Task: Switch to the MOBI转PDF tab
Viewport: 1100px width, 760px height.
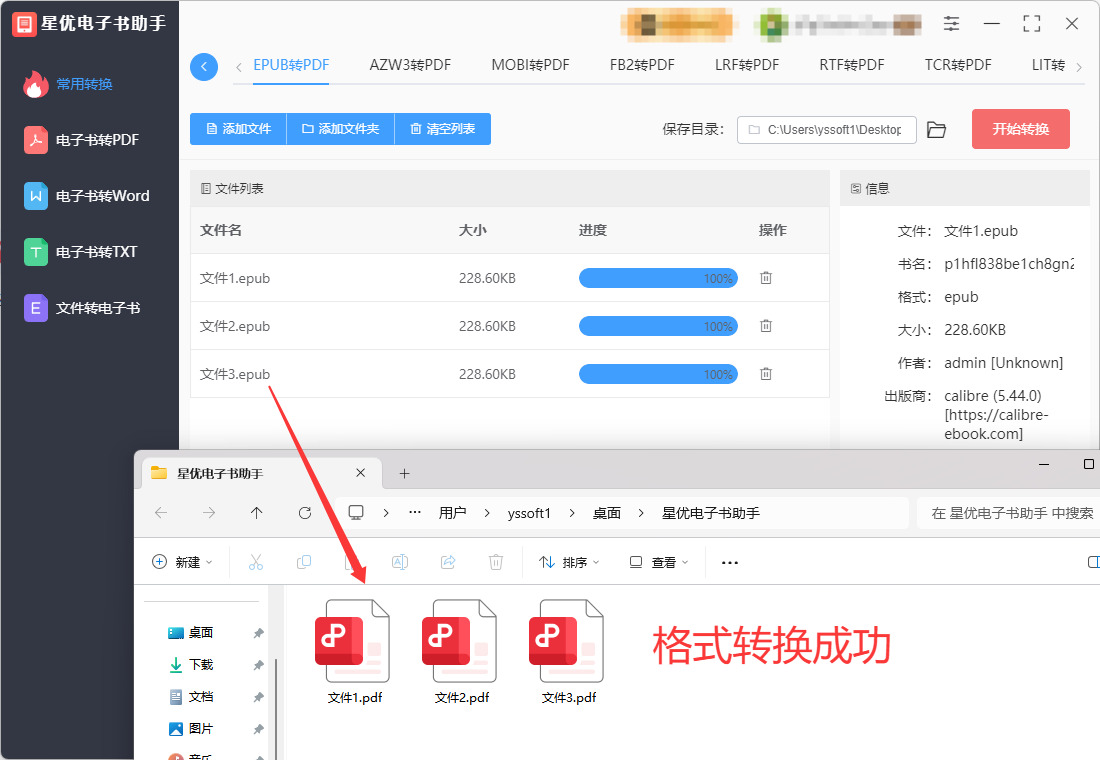Action: click(530, 65)
